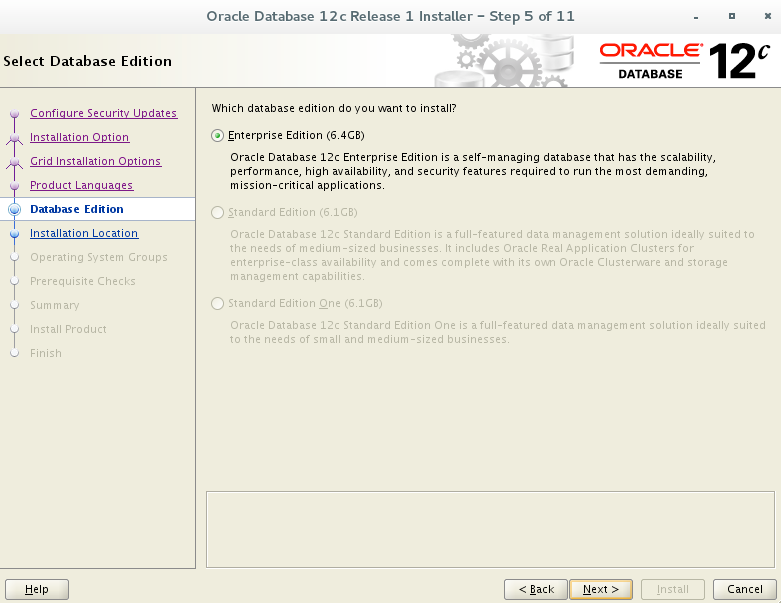Click Product Languages step bullet icon
Viewport: 781px width, 603px height.
14,185
